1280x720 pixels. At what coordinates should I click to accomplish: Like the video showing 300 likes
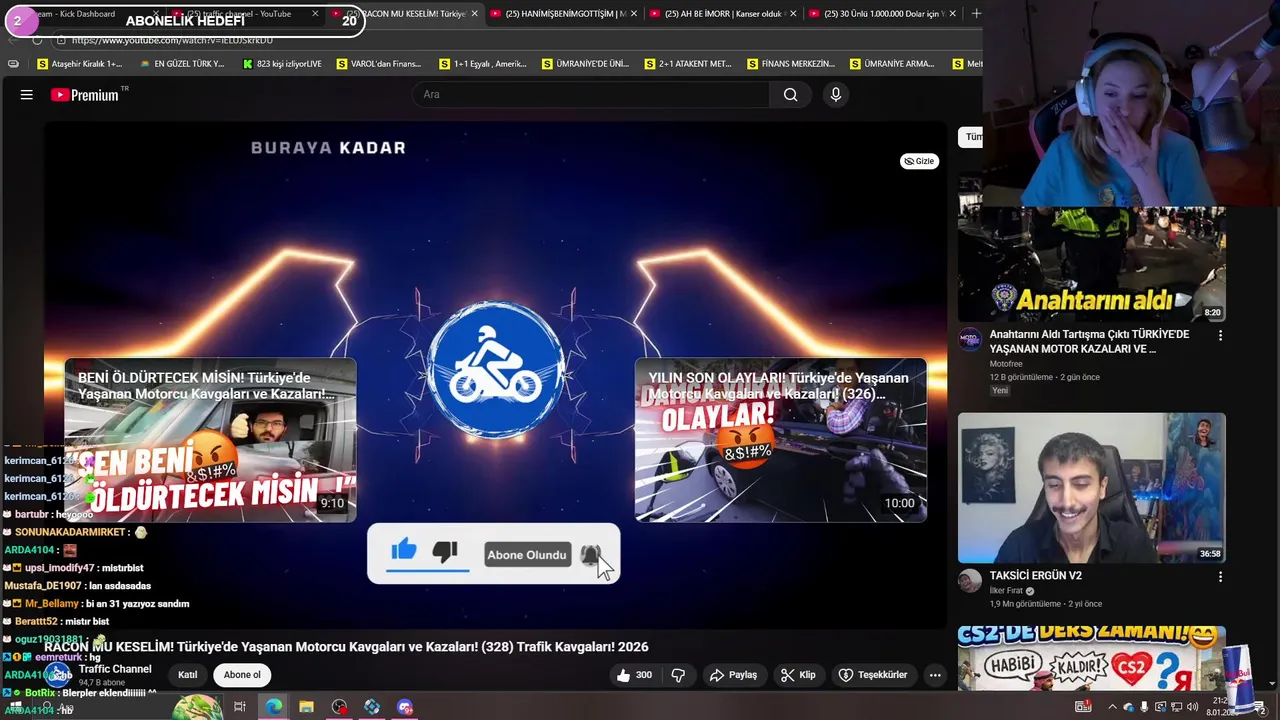pos(634,675)
